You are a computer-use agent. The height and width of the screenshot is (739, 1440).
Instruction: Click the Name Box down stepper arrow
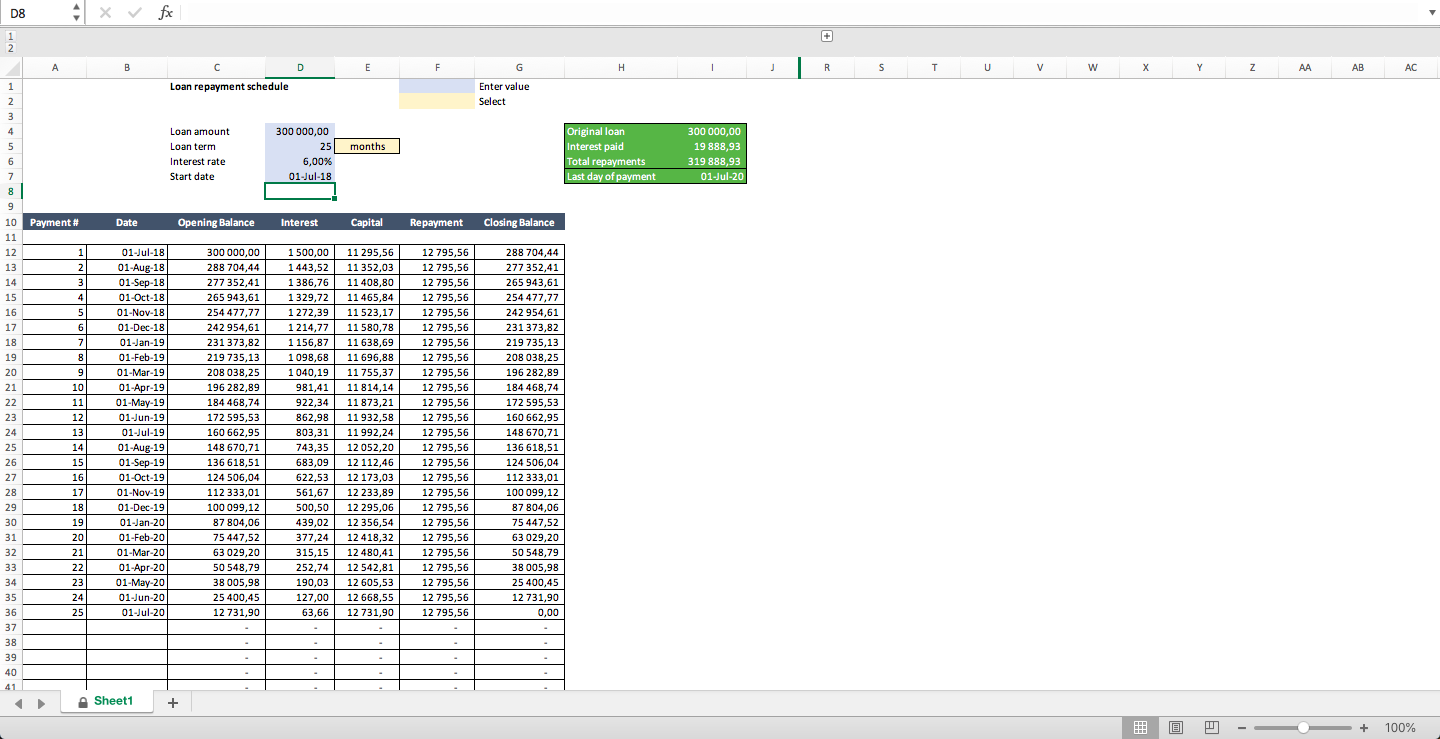click(x=75, y=17)
